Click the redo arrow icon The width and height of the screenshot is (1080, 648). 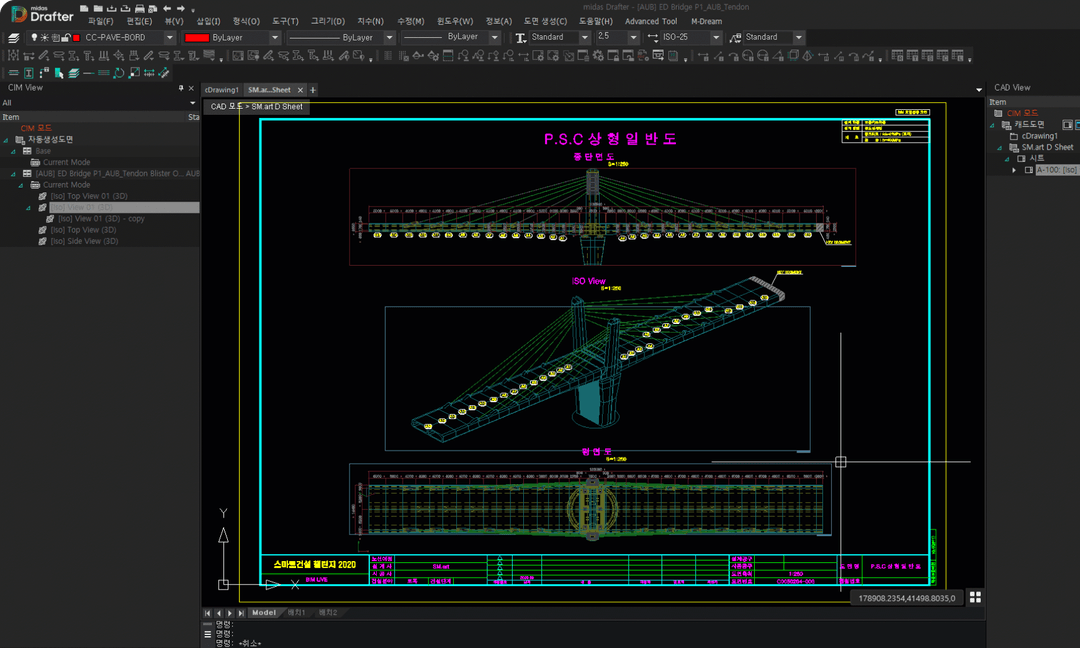tap(180, 8)
